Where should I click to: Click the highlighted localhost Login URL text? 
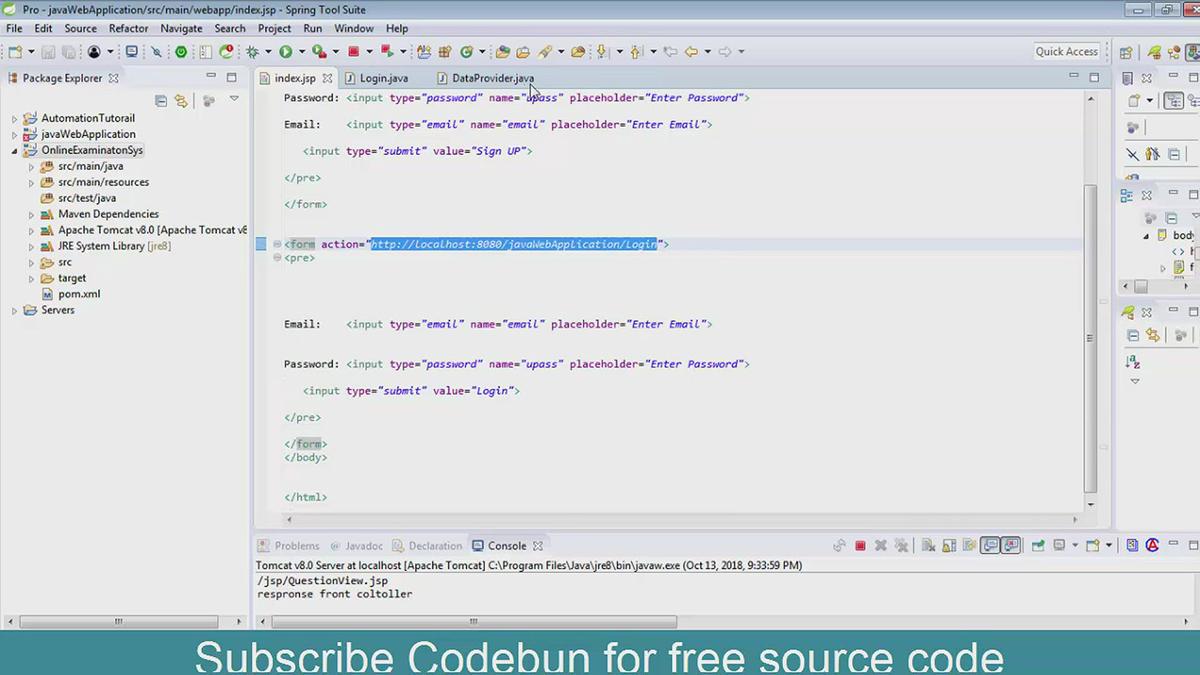point(514,244)
